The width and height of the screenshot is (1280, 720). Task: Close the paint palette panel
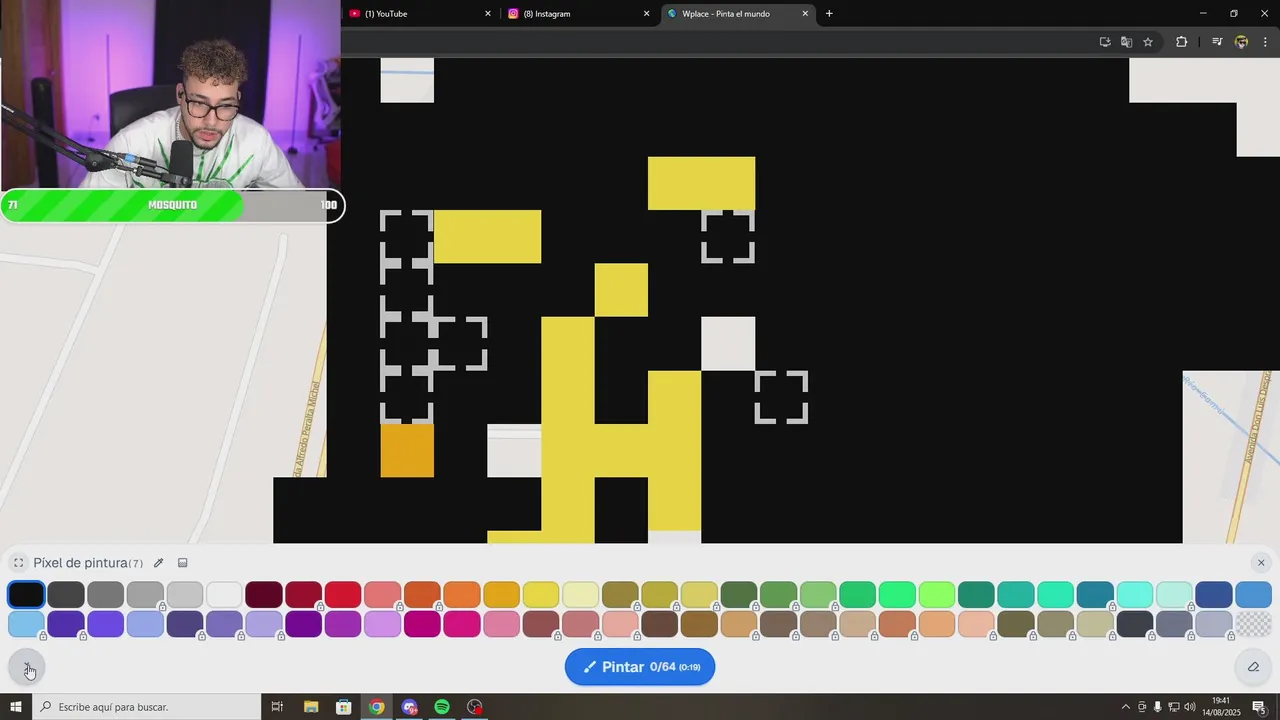pyautogui.click(x=1261, y=563)
